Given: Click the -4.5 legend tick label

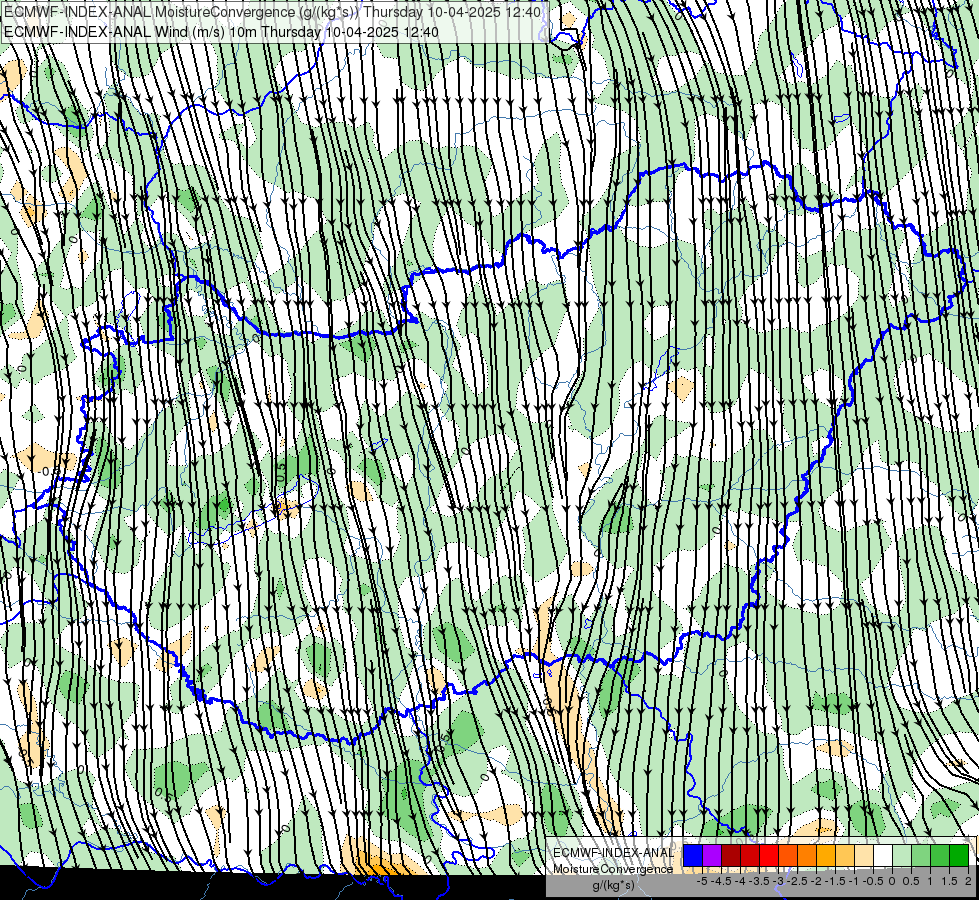Looking at the screenshot, I should click(721, 881).
